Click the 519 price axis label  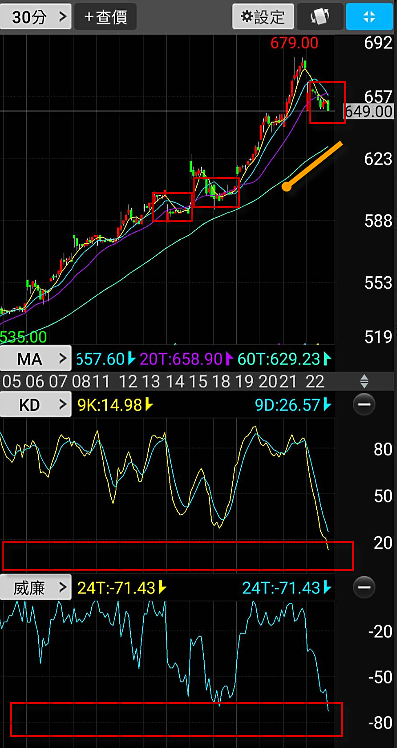(378, 337)
